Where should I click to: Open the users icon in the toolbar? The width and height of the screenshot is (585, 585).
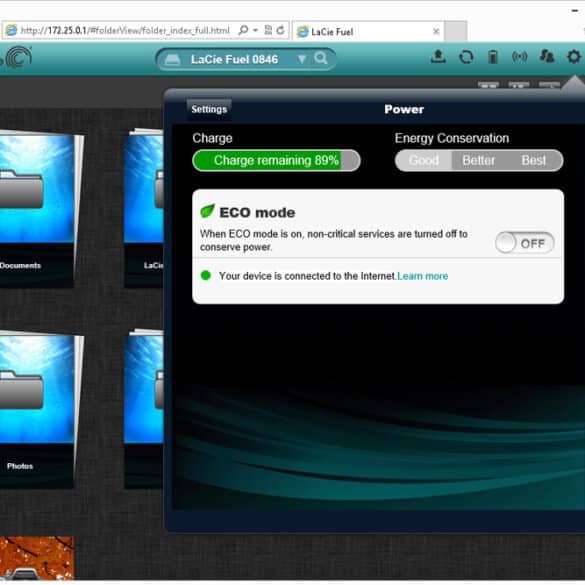[547, 57]
